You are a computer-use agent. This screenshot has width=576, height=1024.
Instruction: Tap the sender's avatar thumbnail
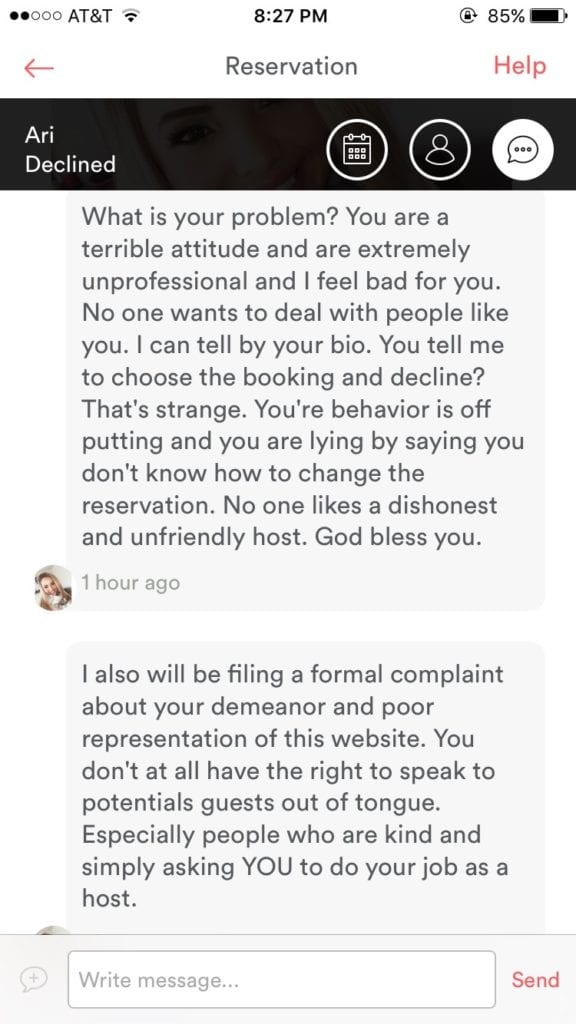[53, 588]
